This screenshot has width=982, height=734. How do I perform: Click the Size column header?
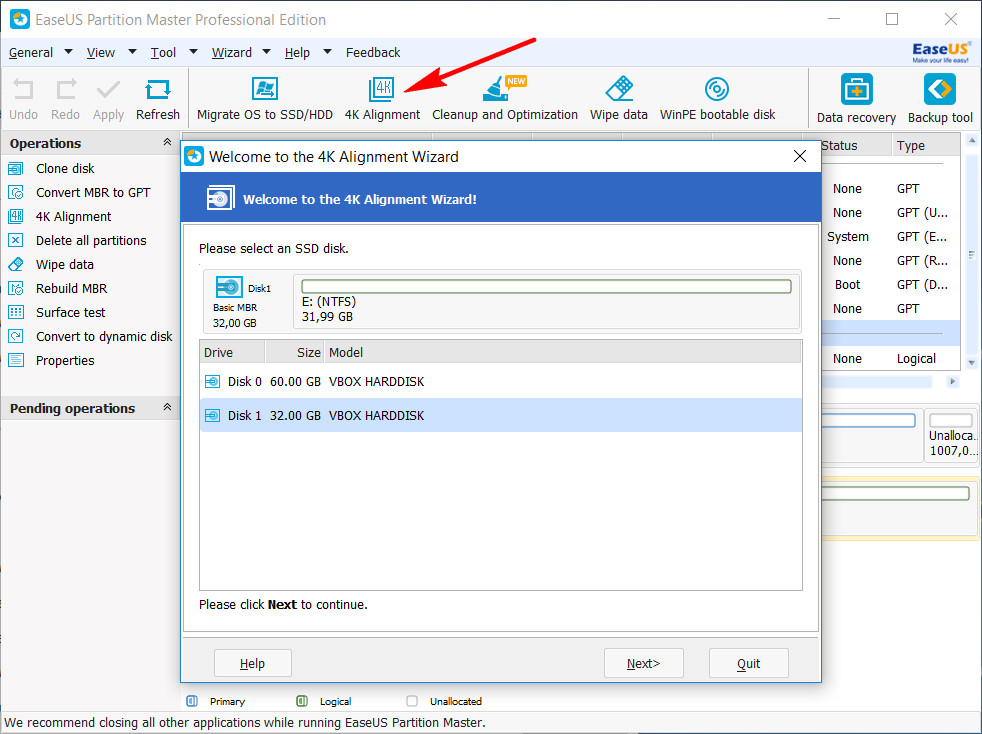[294, 353]
